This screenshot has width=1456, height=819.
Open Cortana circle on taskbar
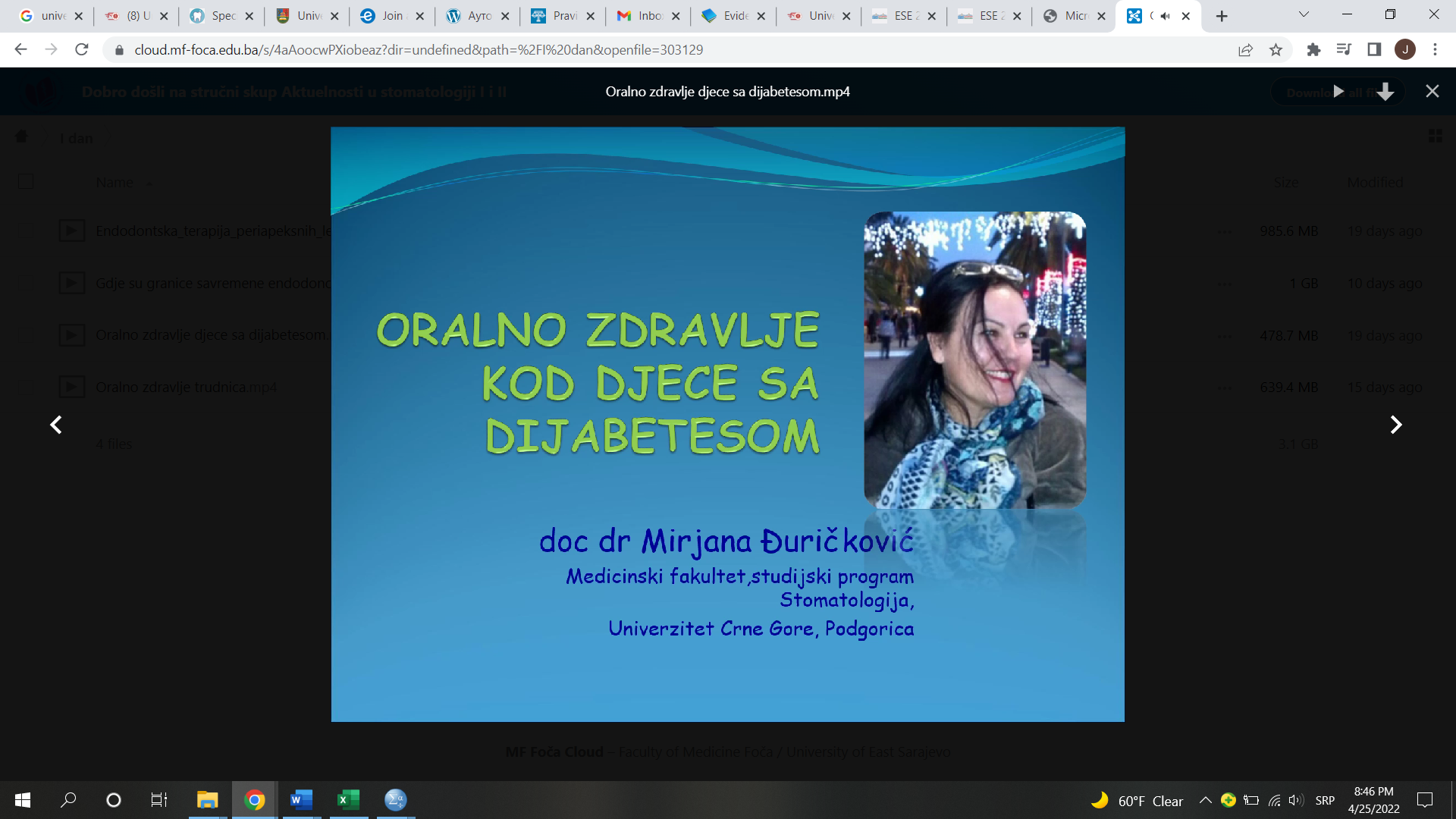pos(114,800)
